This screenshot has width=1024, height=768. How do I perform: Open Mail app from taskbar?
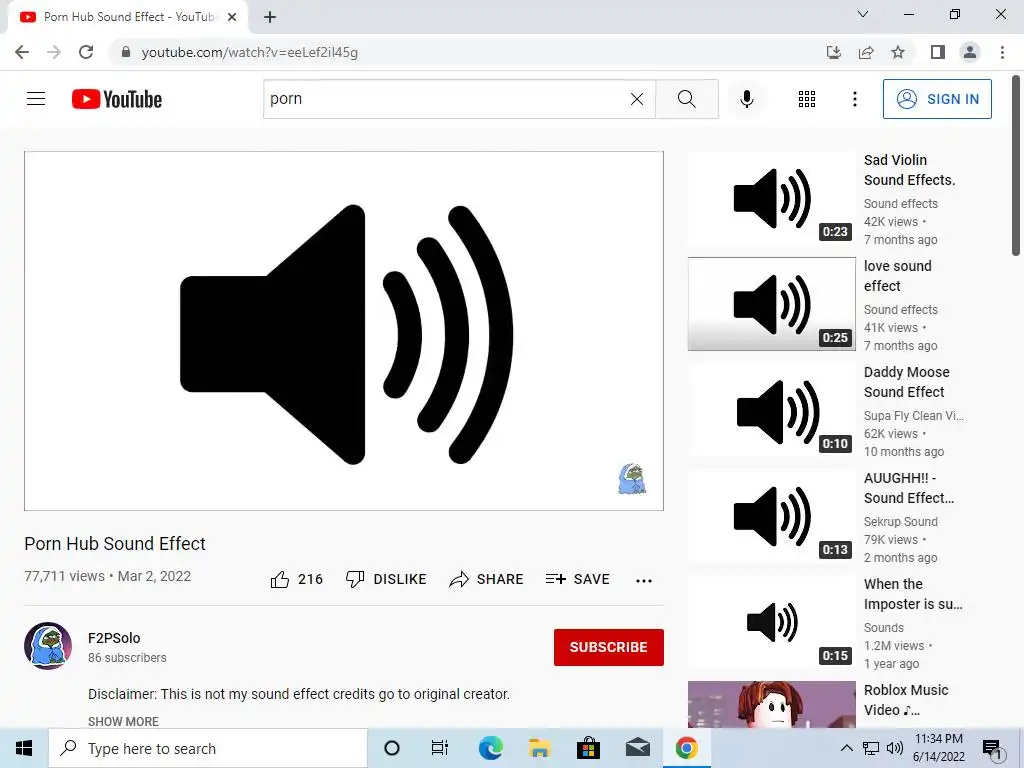click(637, 748)
